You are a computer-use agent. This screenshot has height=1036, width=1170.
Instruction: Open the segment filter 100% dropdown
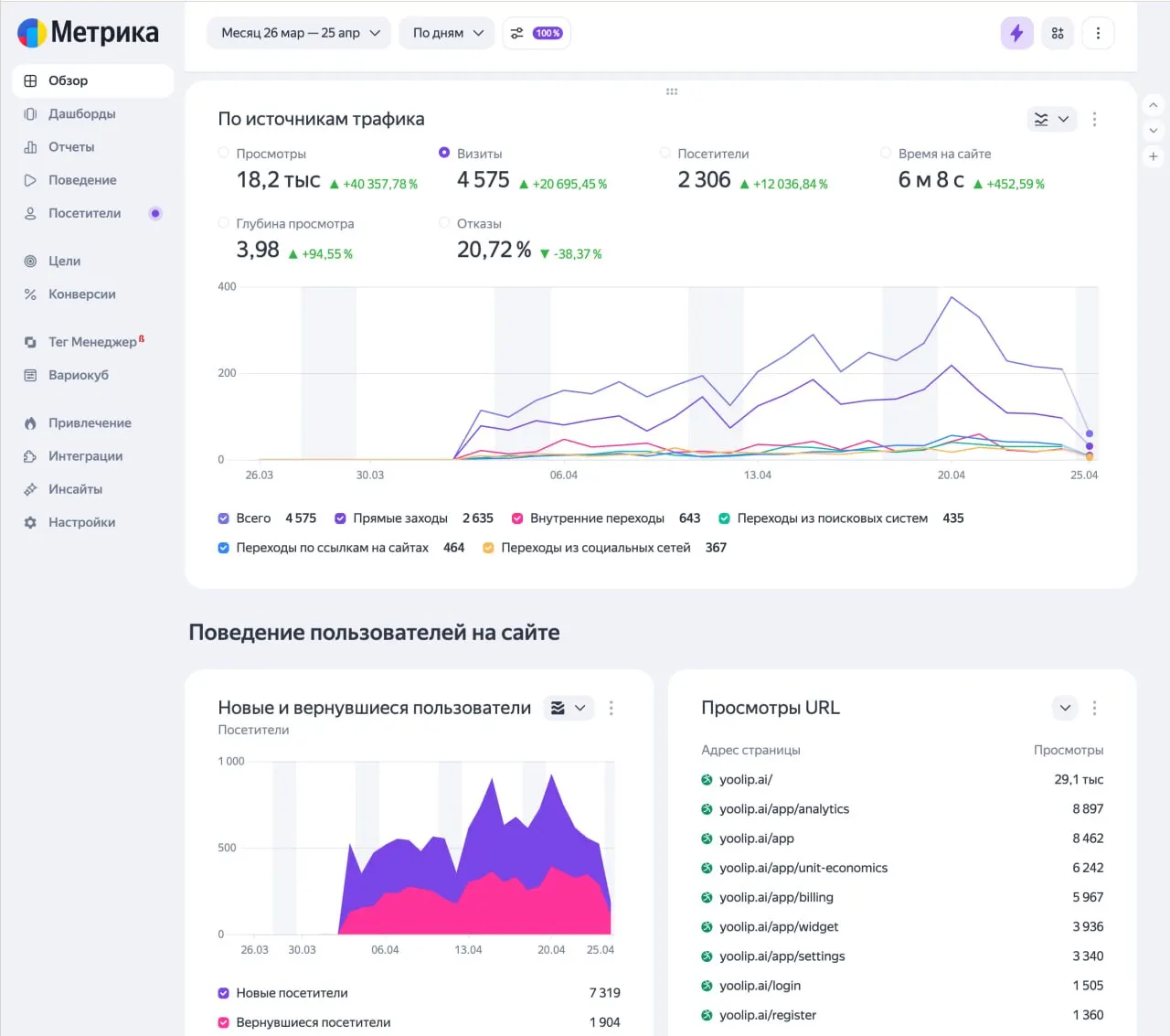pyautogui.click(x=537, y=33)
